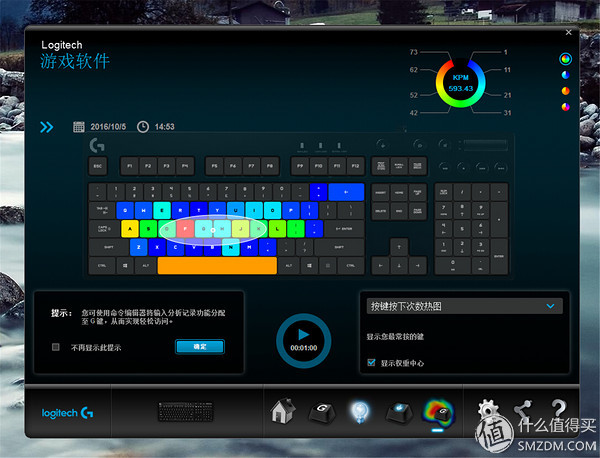Viewport: 600px width, 458px height.
Task: Click the KPM 593.43 color ring gauge
Action: coord(460,83)
